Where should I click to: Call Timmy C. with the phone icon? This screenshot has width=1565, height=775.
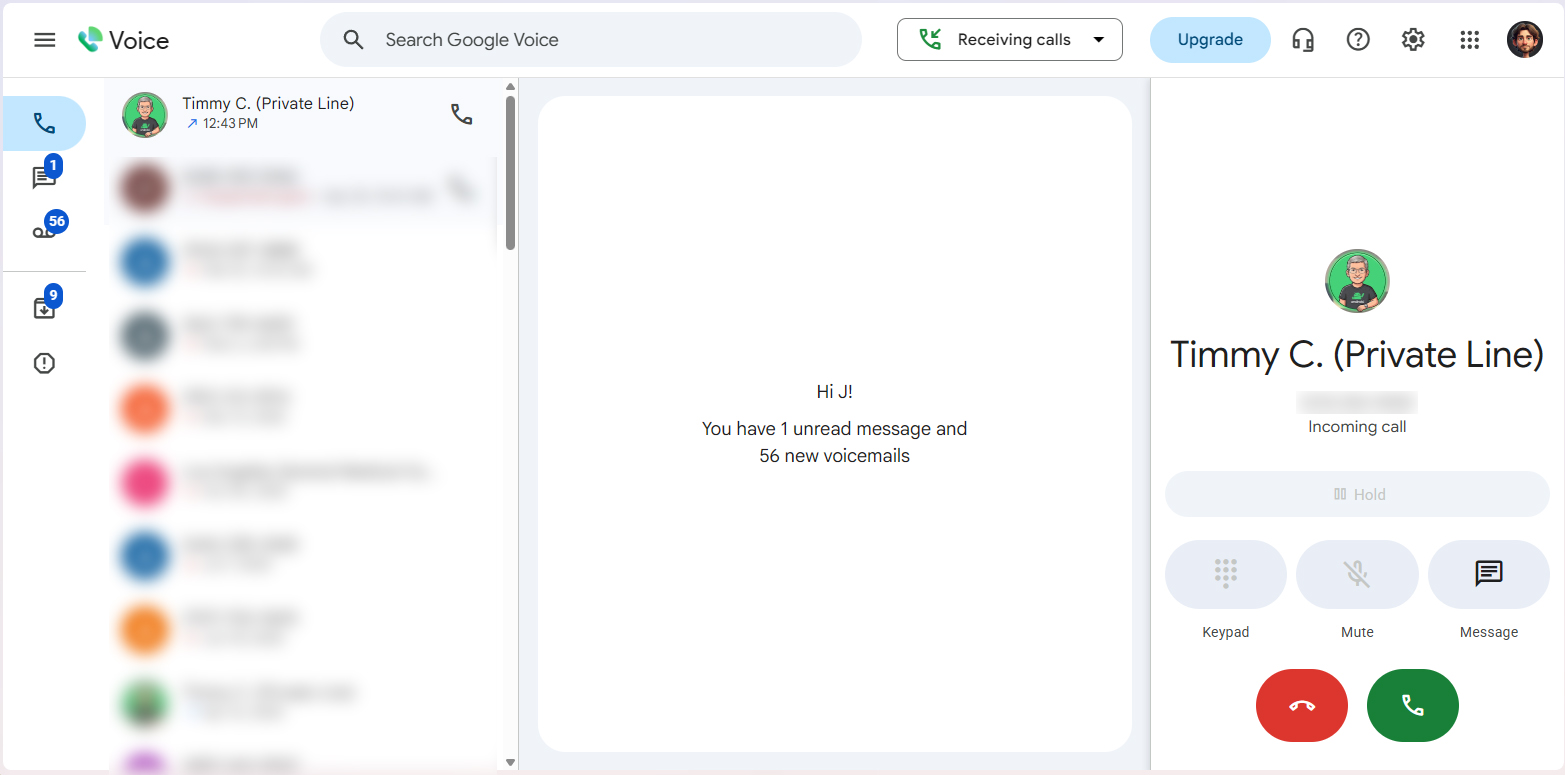(461, 114)
